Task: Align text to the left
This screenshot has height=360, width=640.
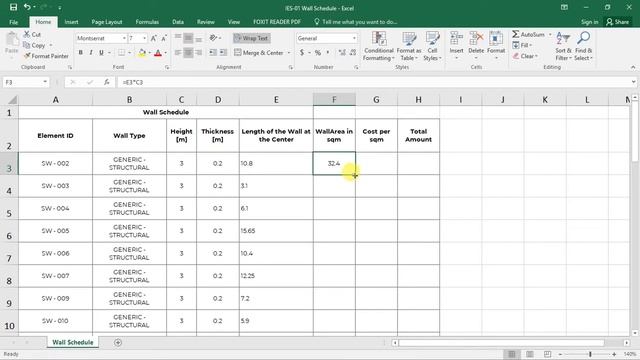Action: click(x=178, y=53)
